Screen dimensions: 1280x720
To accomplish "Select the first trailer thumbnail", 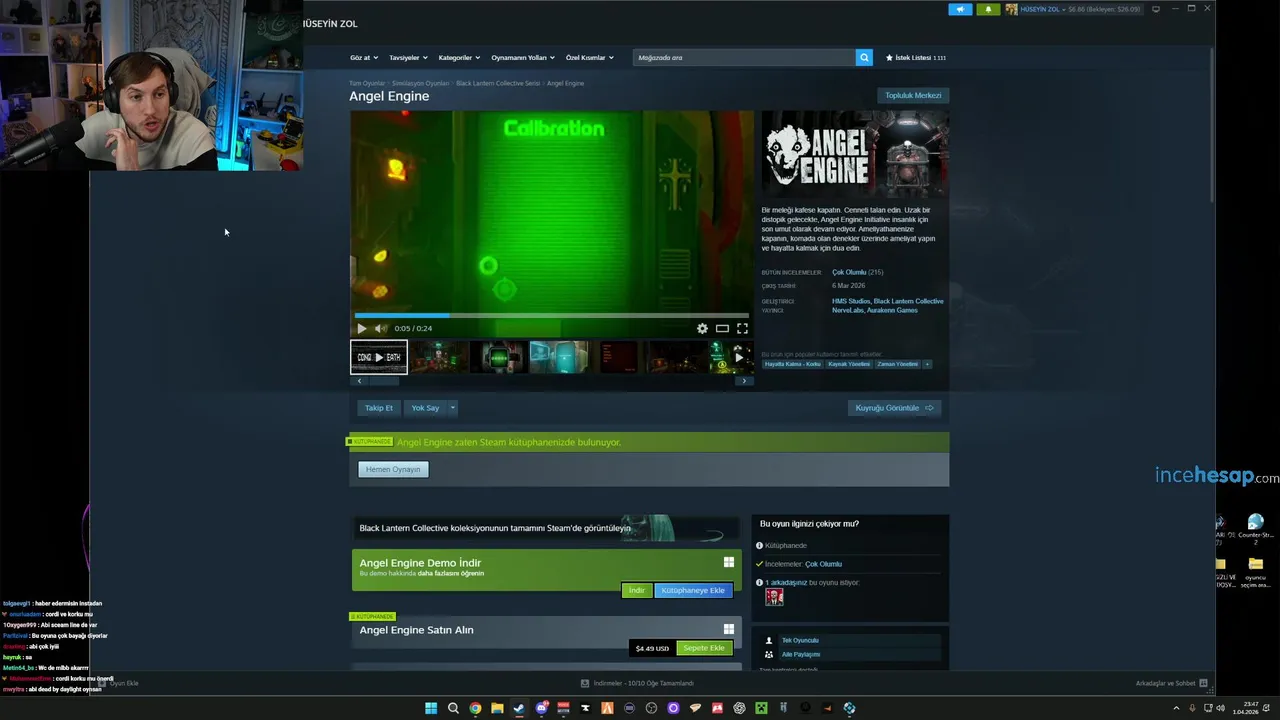I will pyautogui.click(x=379, y=357).
